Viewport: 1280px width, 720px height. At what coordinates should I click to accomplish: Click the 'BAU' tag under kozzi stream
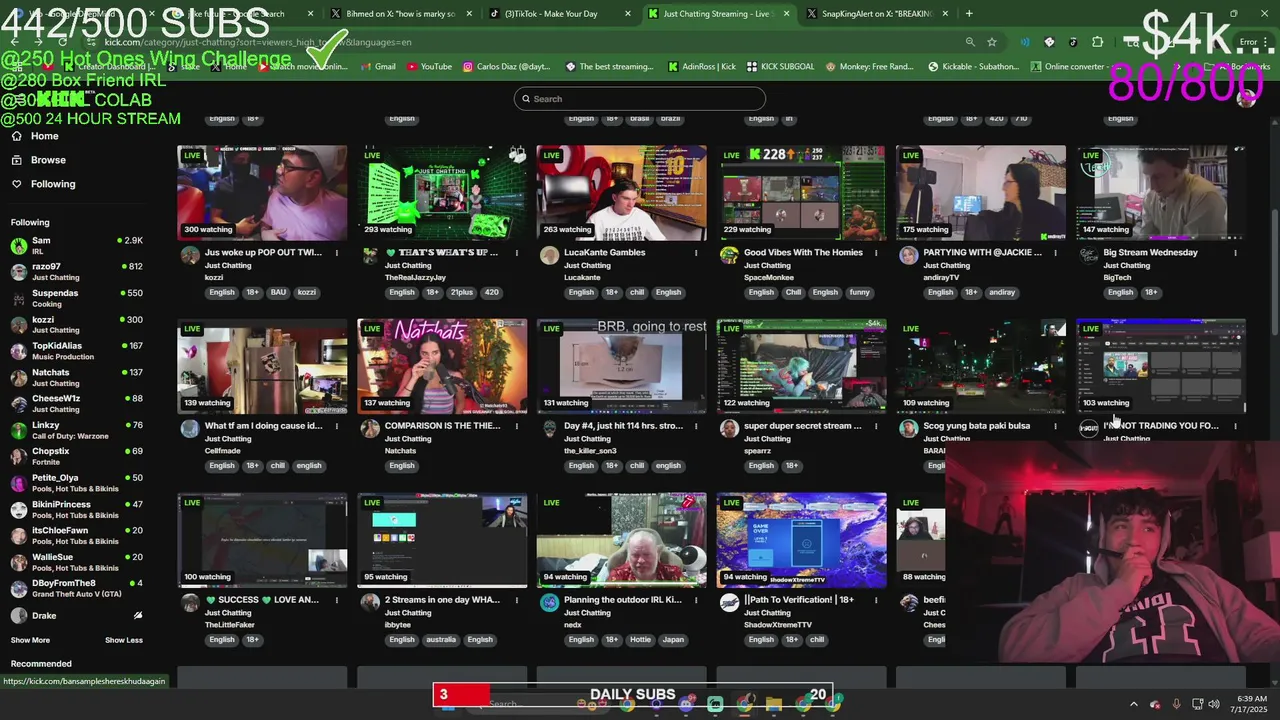pos(278,292)
